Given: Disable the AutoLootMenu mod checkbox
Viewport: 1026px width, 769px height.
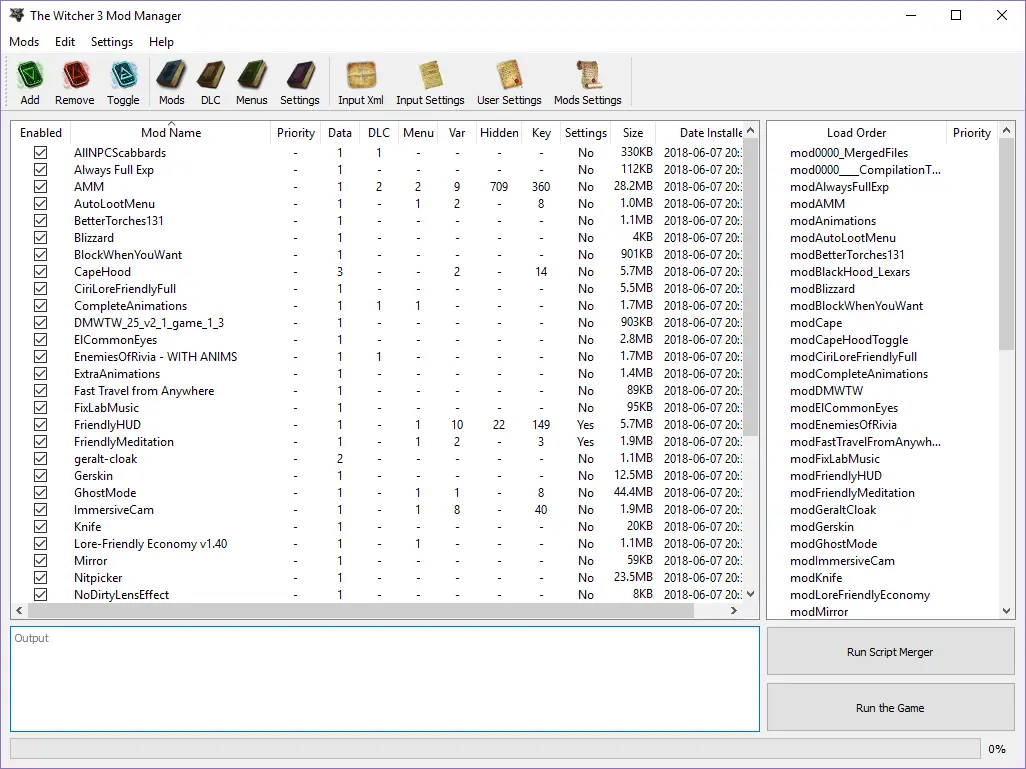Looking at the screenshot, I should [x=40, y=203].
